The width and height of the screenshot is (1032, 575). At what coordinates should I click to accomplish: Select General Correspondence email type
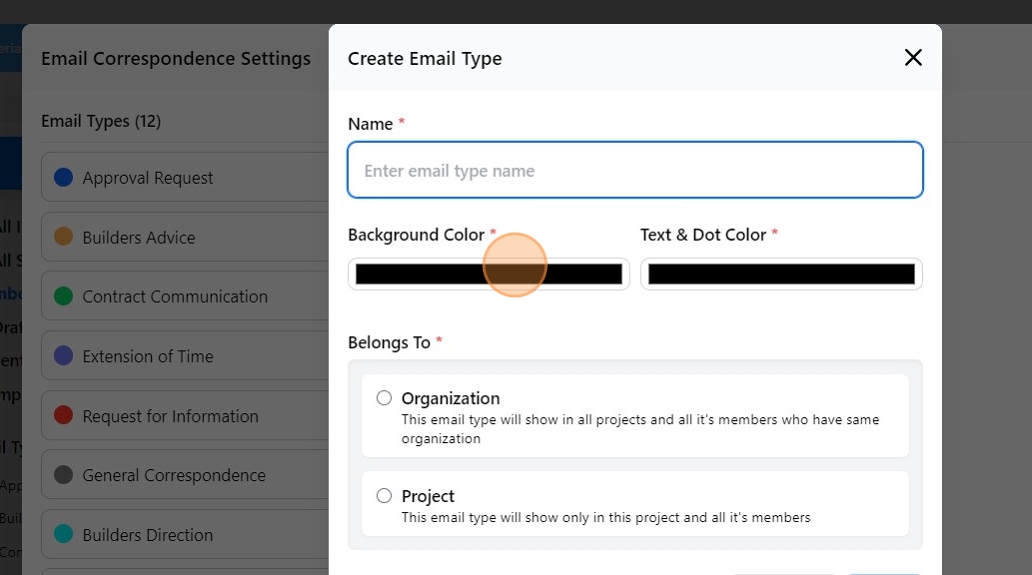174,476
